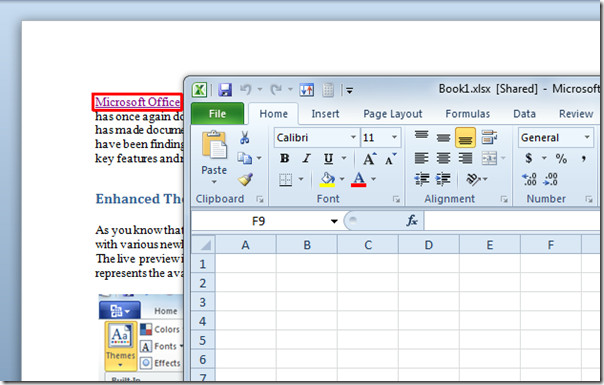Toggle Middle Align in Alignment group
This screenshot has width=604, height=385.
(443, 138)
